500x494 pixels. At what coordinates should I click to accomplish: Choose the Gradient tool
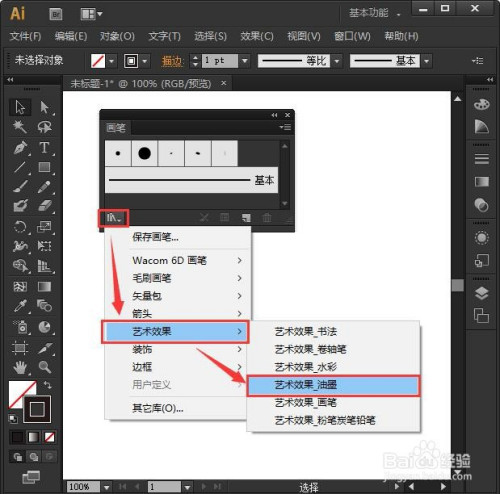point(44,286)
